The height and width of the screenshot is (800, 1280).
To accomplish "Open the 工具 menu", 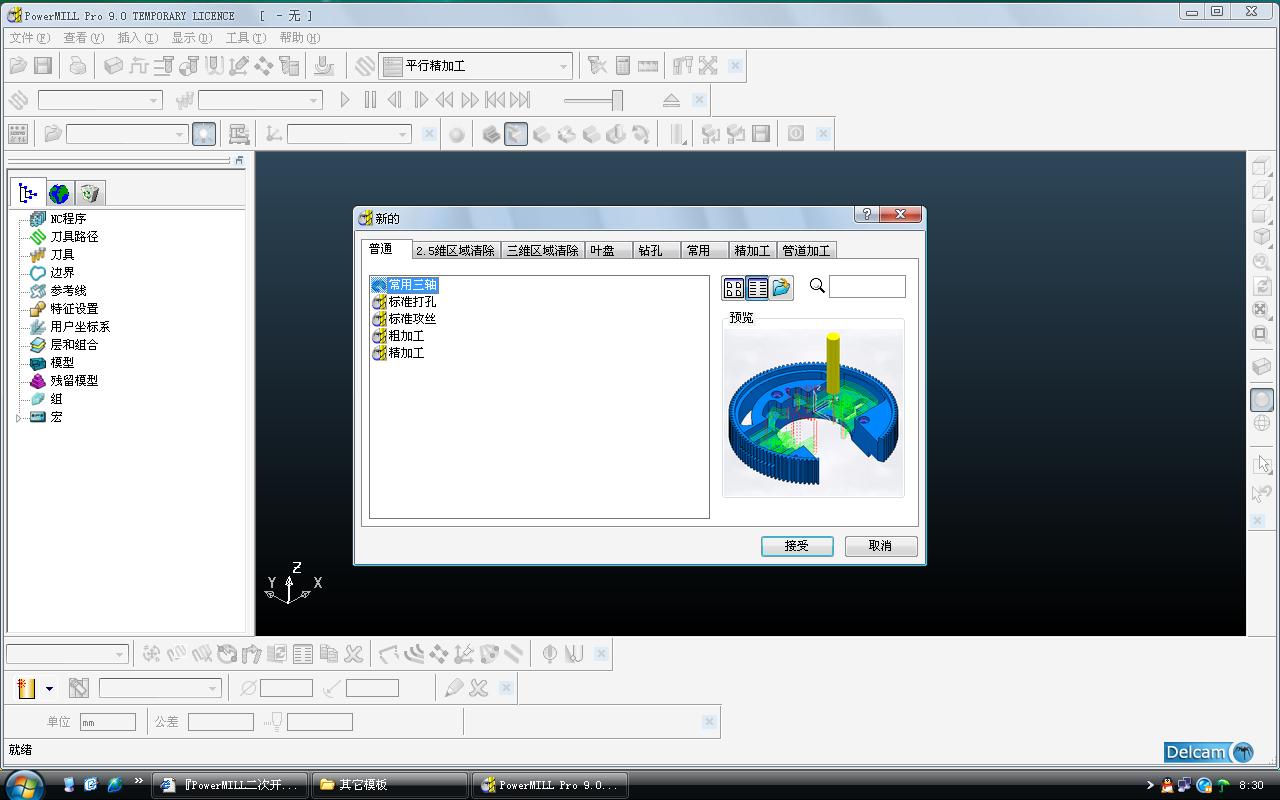I will pyautogui.click(x=245, y=38).
